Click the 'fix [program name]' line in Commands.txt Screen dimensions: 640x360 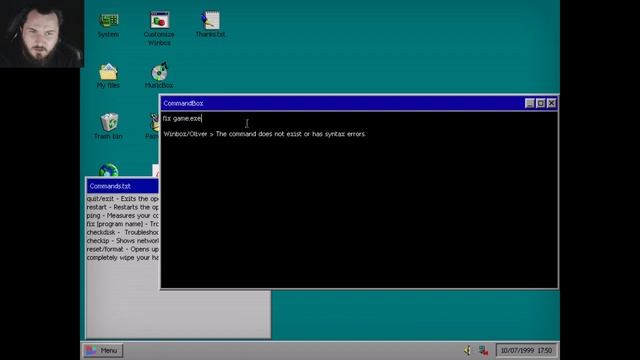point(122,224)
